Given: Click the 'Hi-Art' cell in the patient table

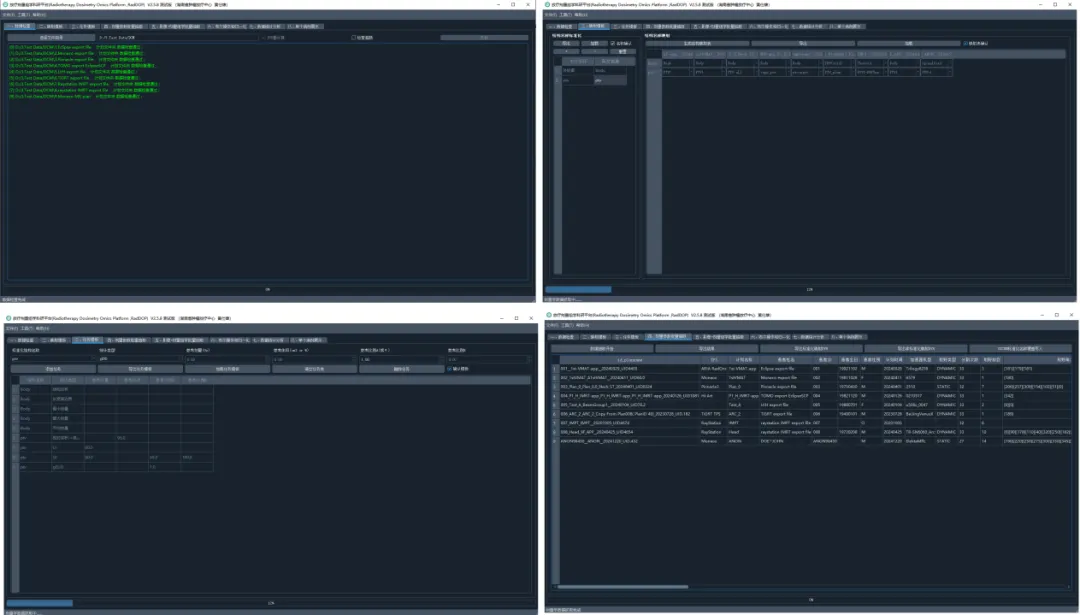Looking at the screenshot, I should point(713,395).
